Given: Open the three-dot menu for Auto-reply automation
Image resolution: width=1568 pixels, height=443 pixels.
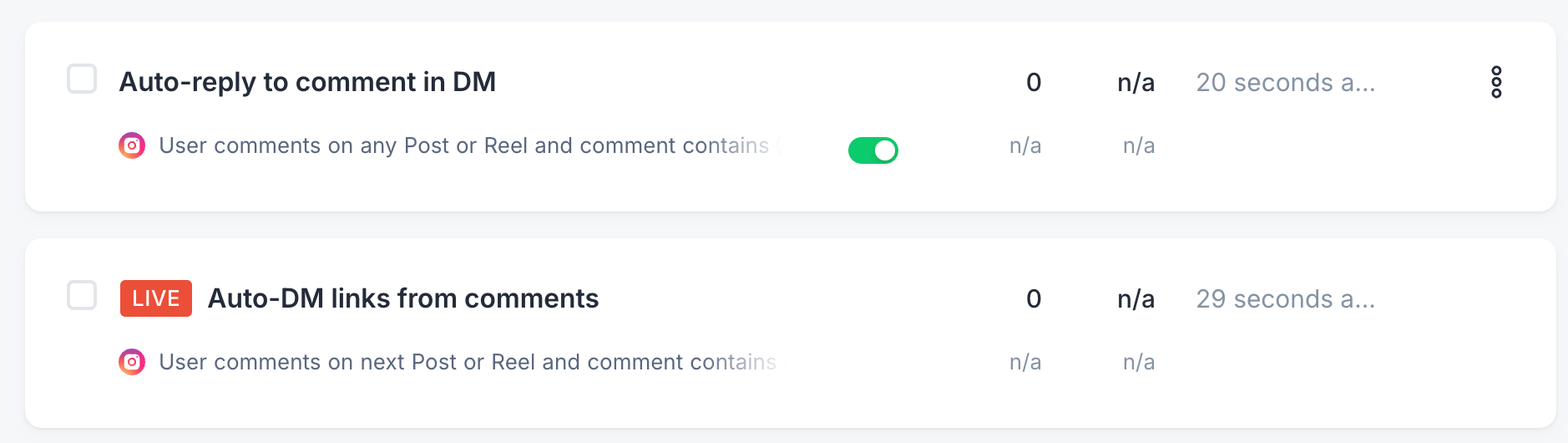Looking at the screenshot, I should tap(1496, 82).
